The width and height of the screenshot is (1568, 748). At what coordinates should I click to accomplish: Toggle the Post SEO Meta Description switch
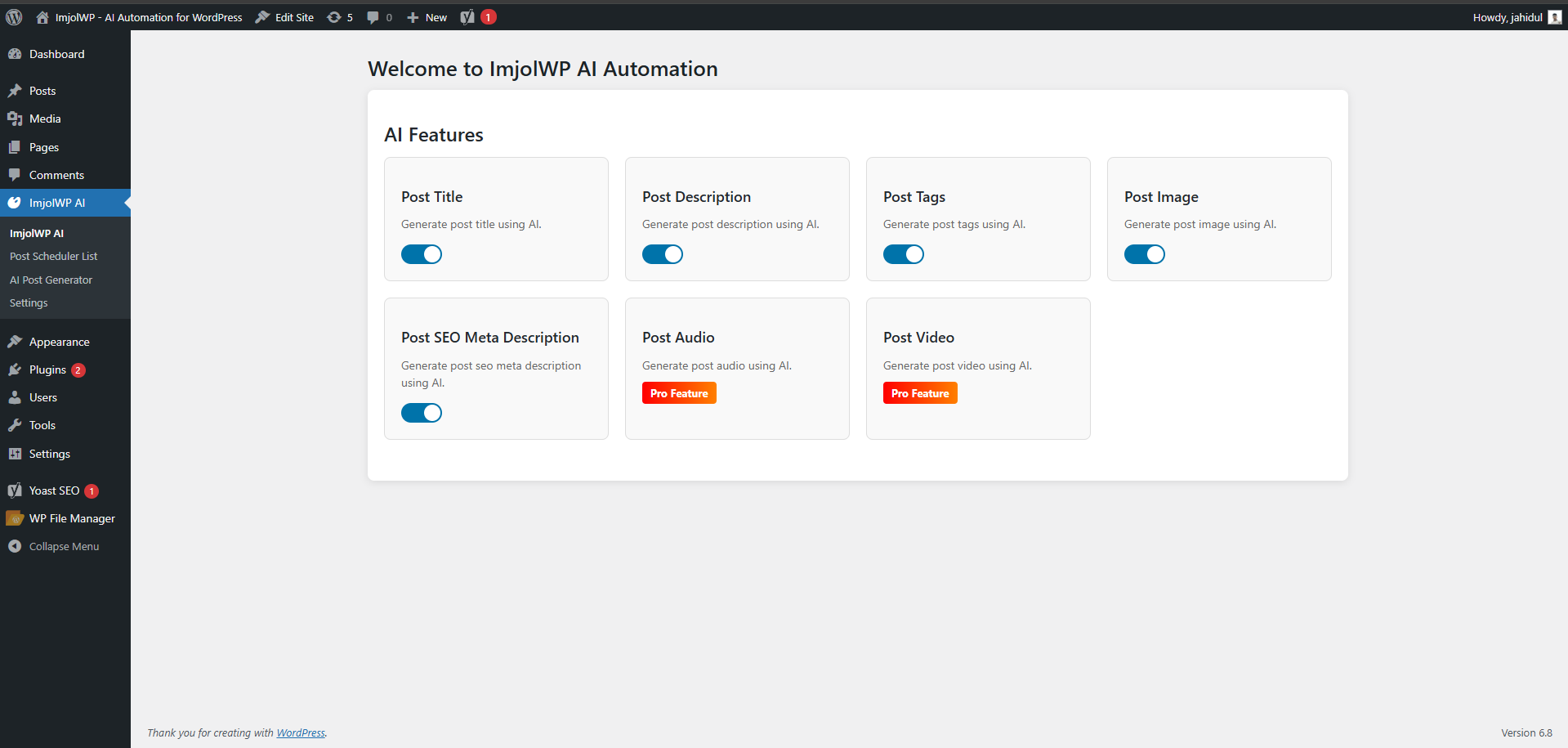point(422,413)
